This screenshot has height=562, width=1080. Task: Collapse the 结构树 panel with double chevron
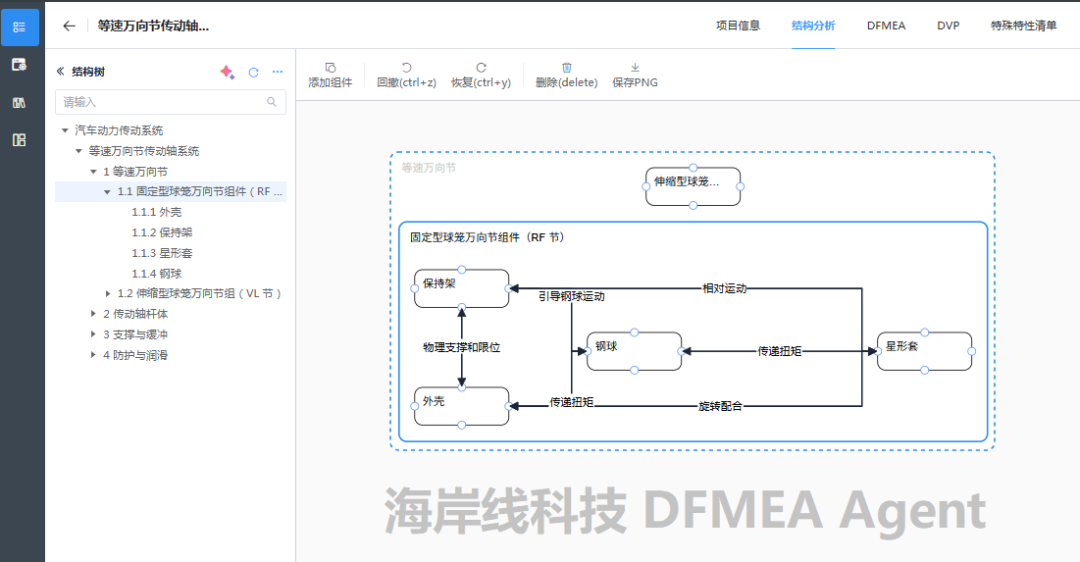click(60, 71)
